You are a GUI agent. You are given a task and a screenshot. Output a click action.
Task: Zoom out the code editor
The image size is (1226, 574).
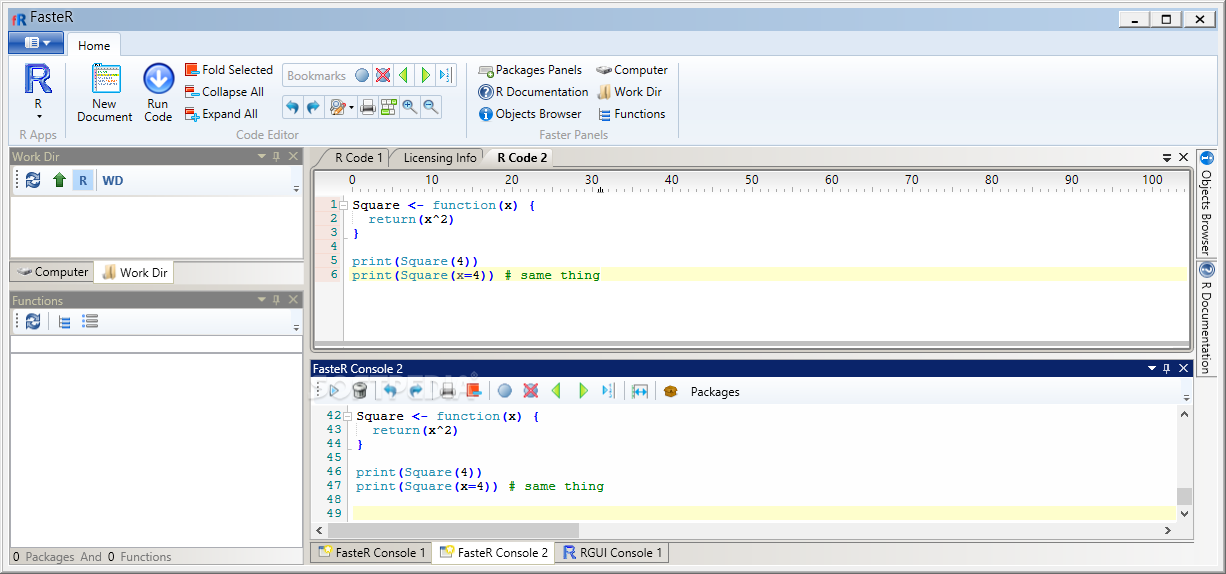pos(431,107)
